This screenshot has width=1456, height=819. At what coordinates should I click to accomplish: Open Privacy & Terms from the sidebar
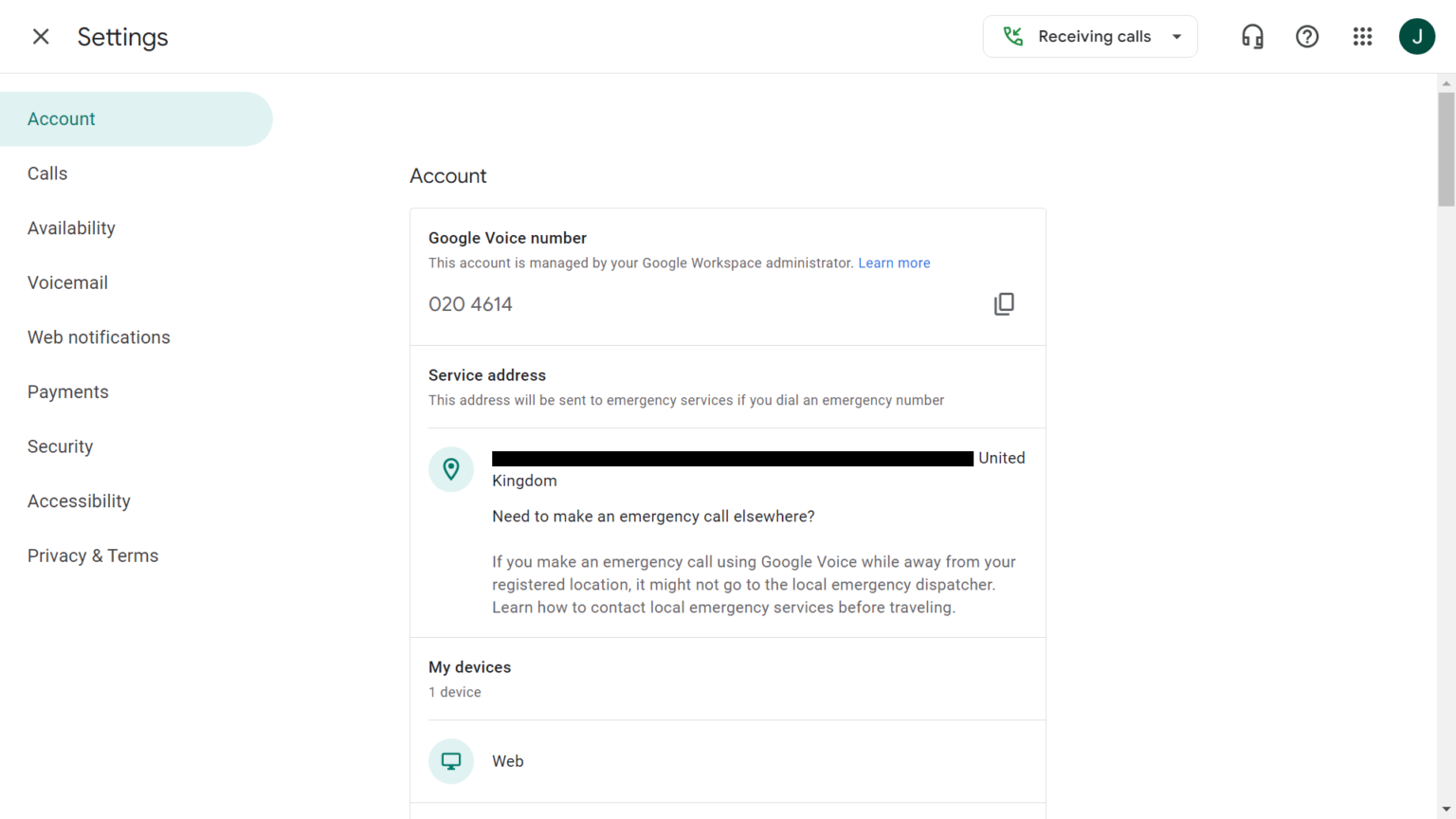pyautogui.click(x=93, y=555)
